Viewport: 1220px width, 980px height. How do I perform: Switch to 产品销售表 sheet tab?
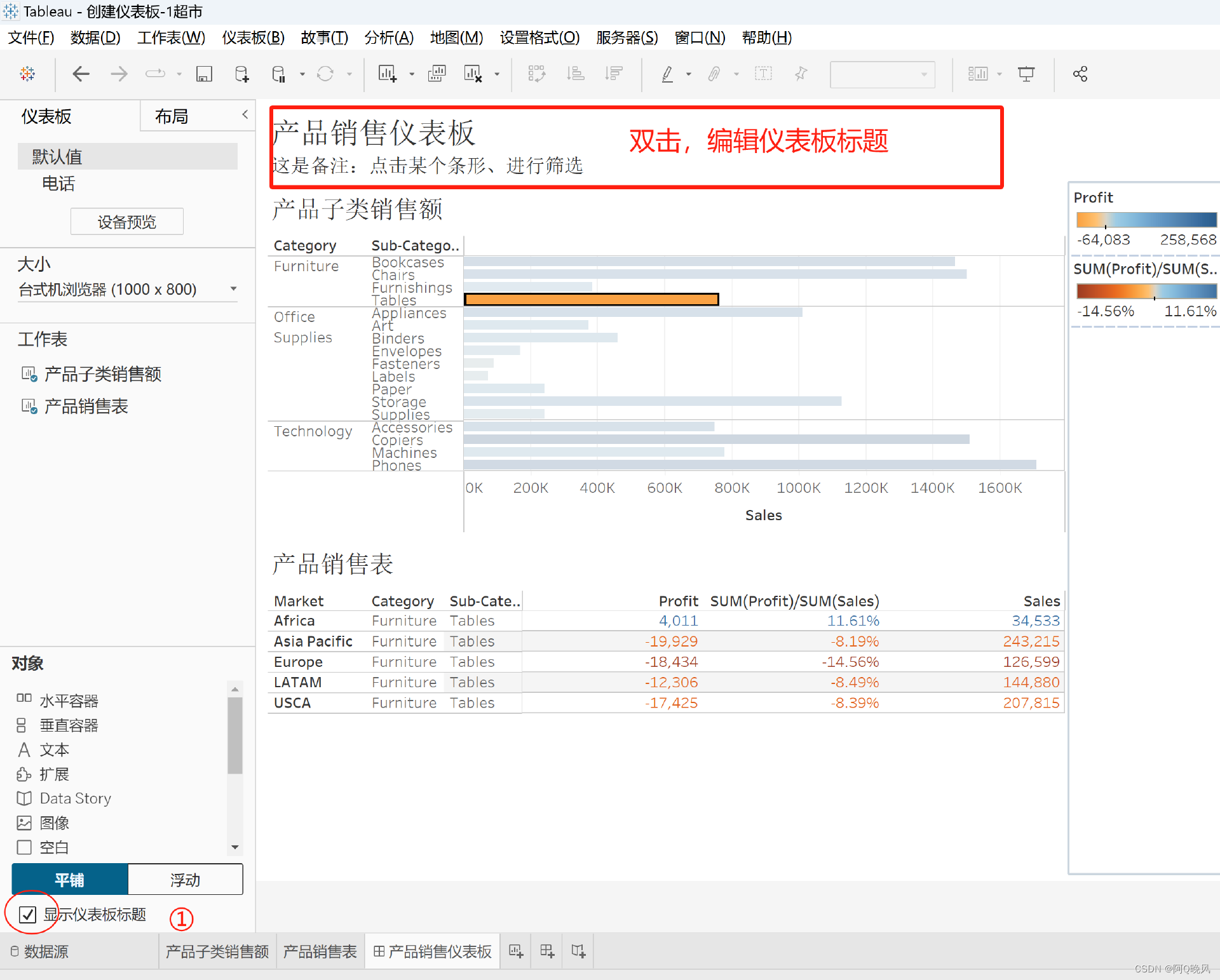coord(320,951)
